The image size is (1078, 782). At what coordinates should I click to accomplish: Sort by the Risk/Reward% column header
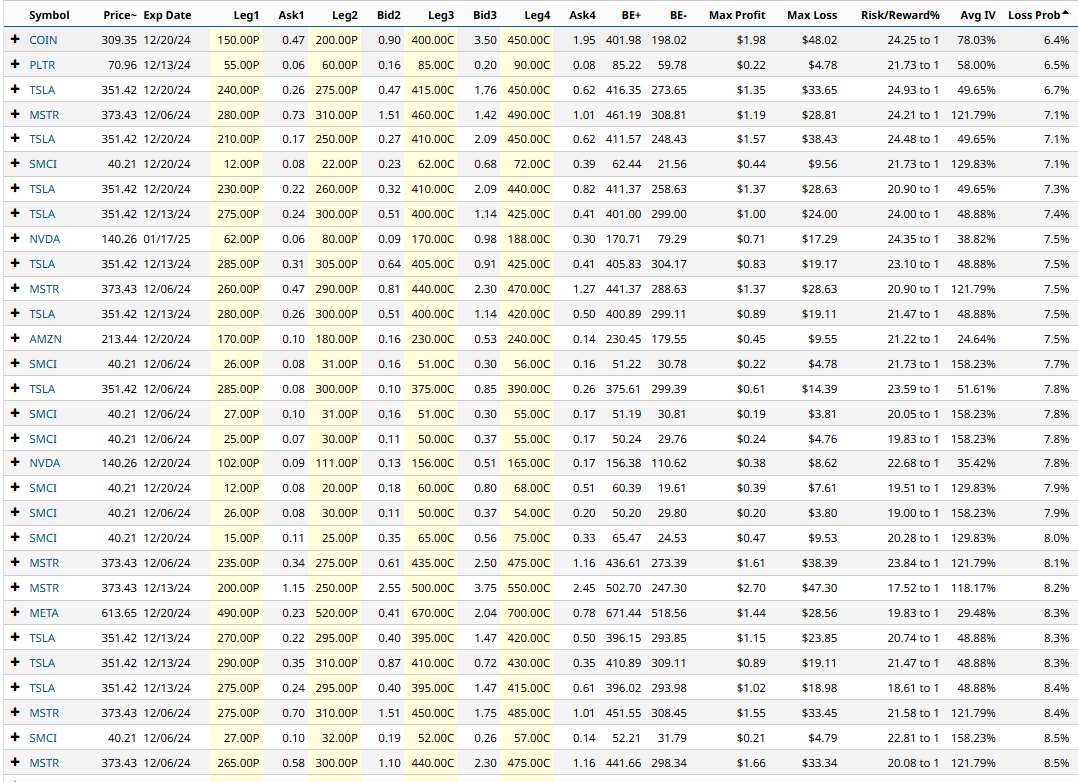[x=900, y=15]
